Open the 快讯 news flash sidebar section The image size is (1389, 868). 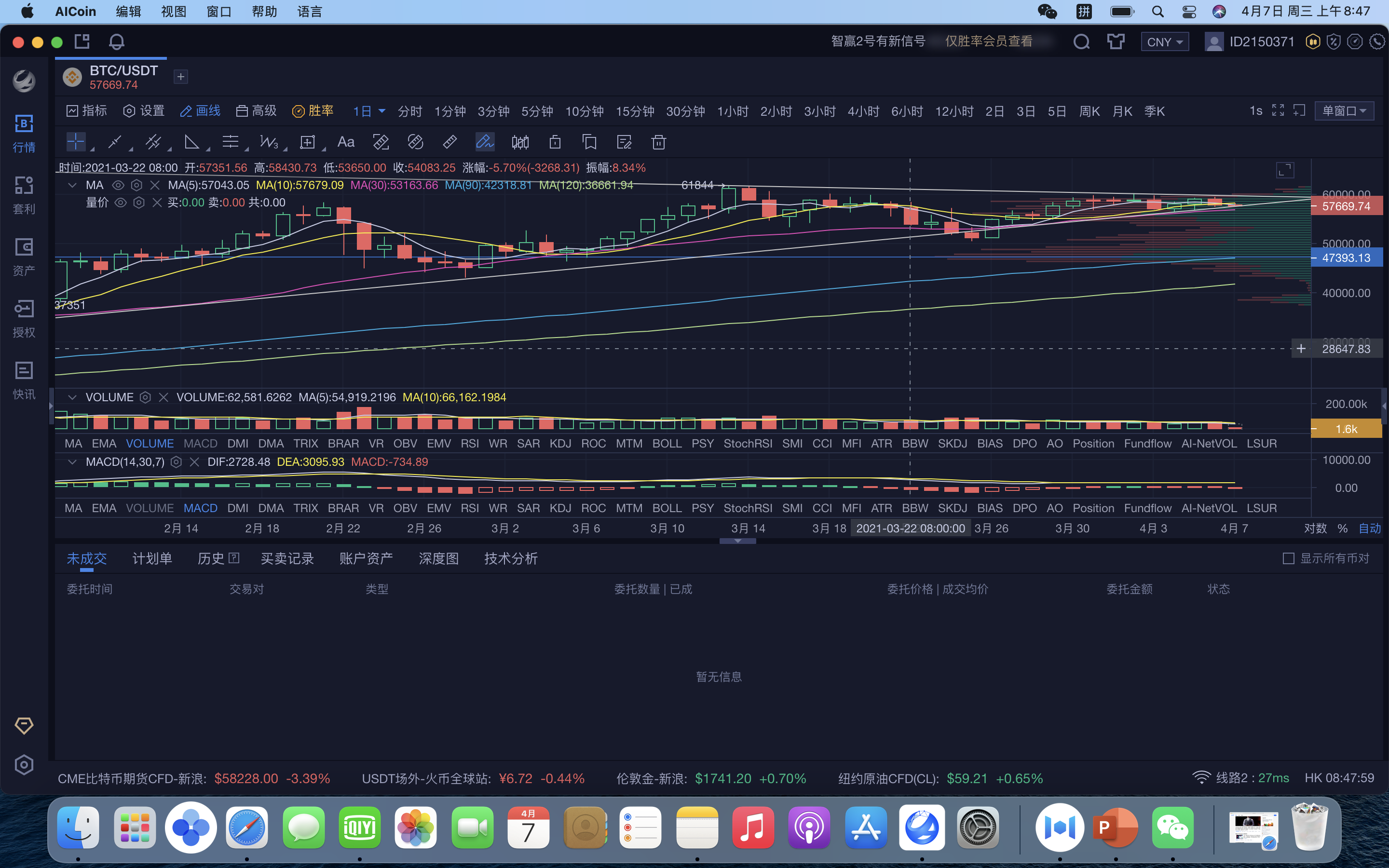(24, 380)
